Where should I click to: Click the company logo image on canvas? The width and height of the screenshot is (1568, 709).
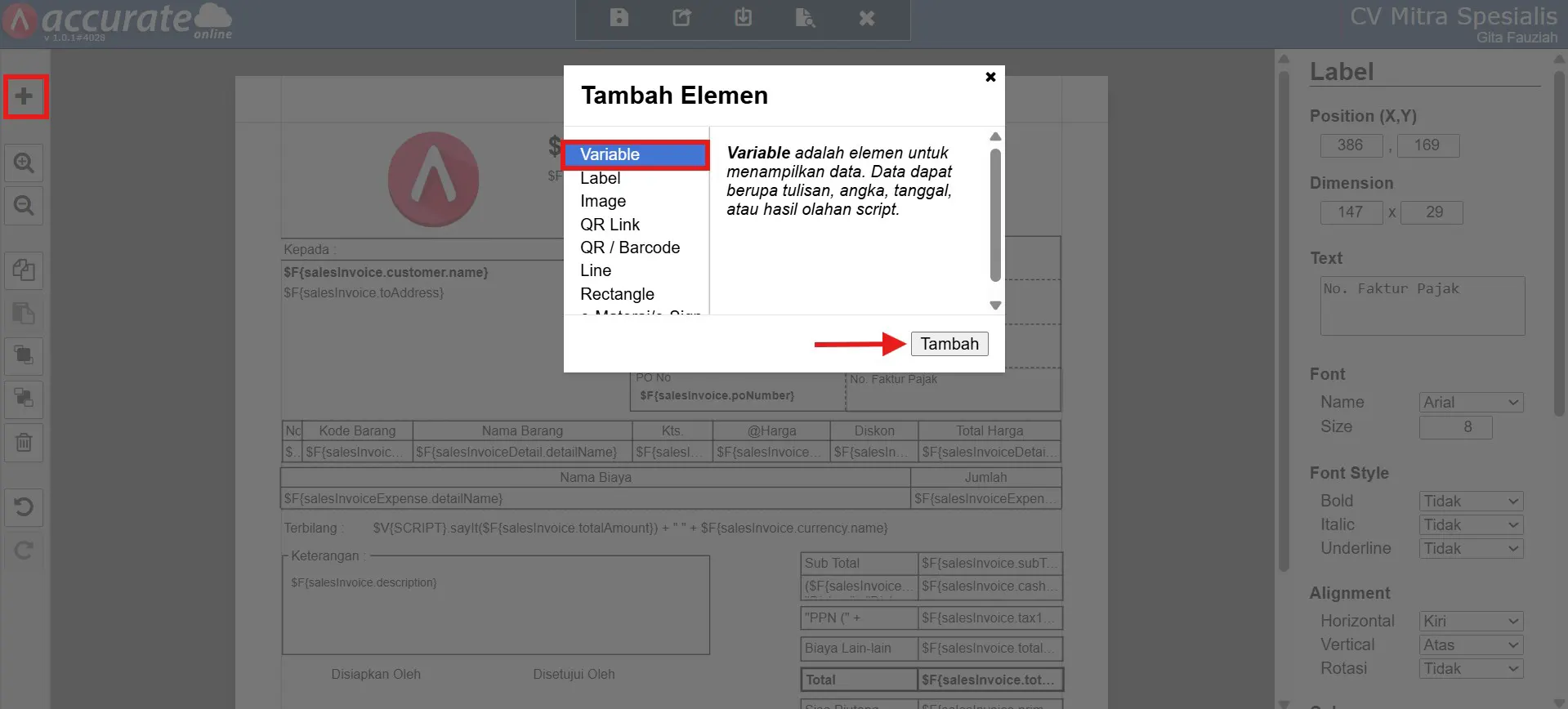[x=433, y=180]
